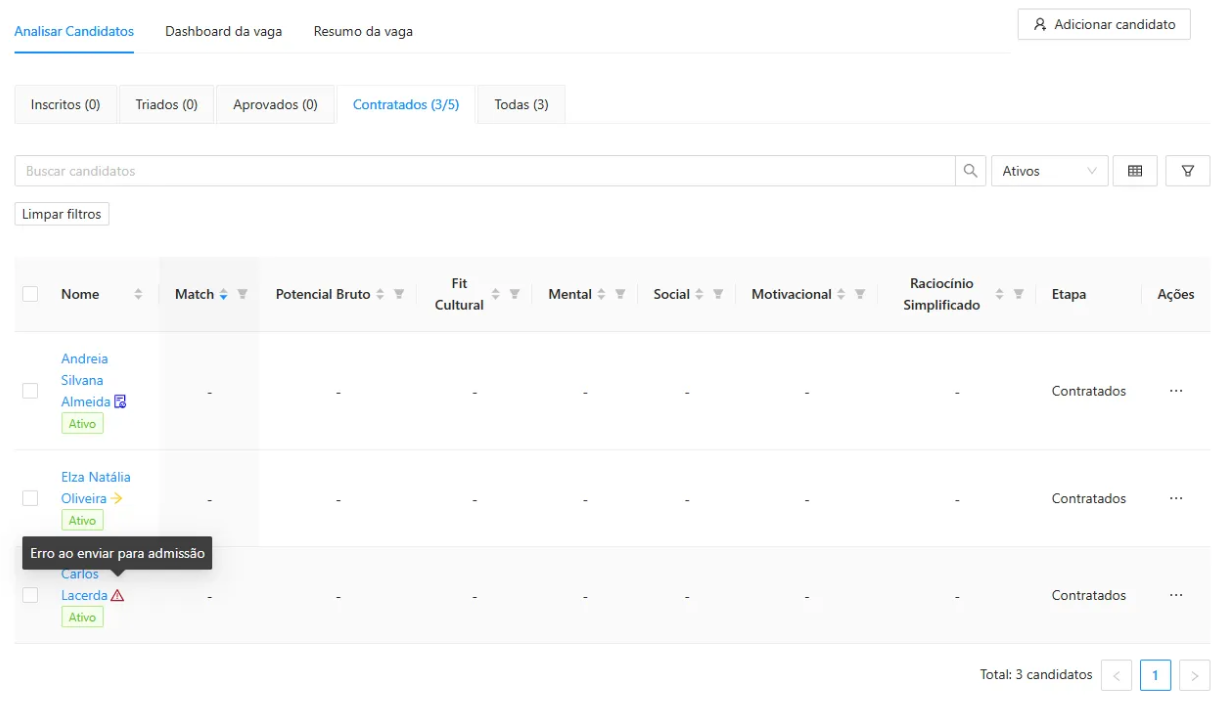1227x703 pixels.
Task: Open the Ativos status dropdown
Action: 1049,171
